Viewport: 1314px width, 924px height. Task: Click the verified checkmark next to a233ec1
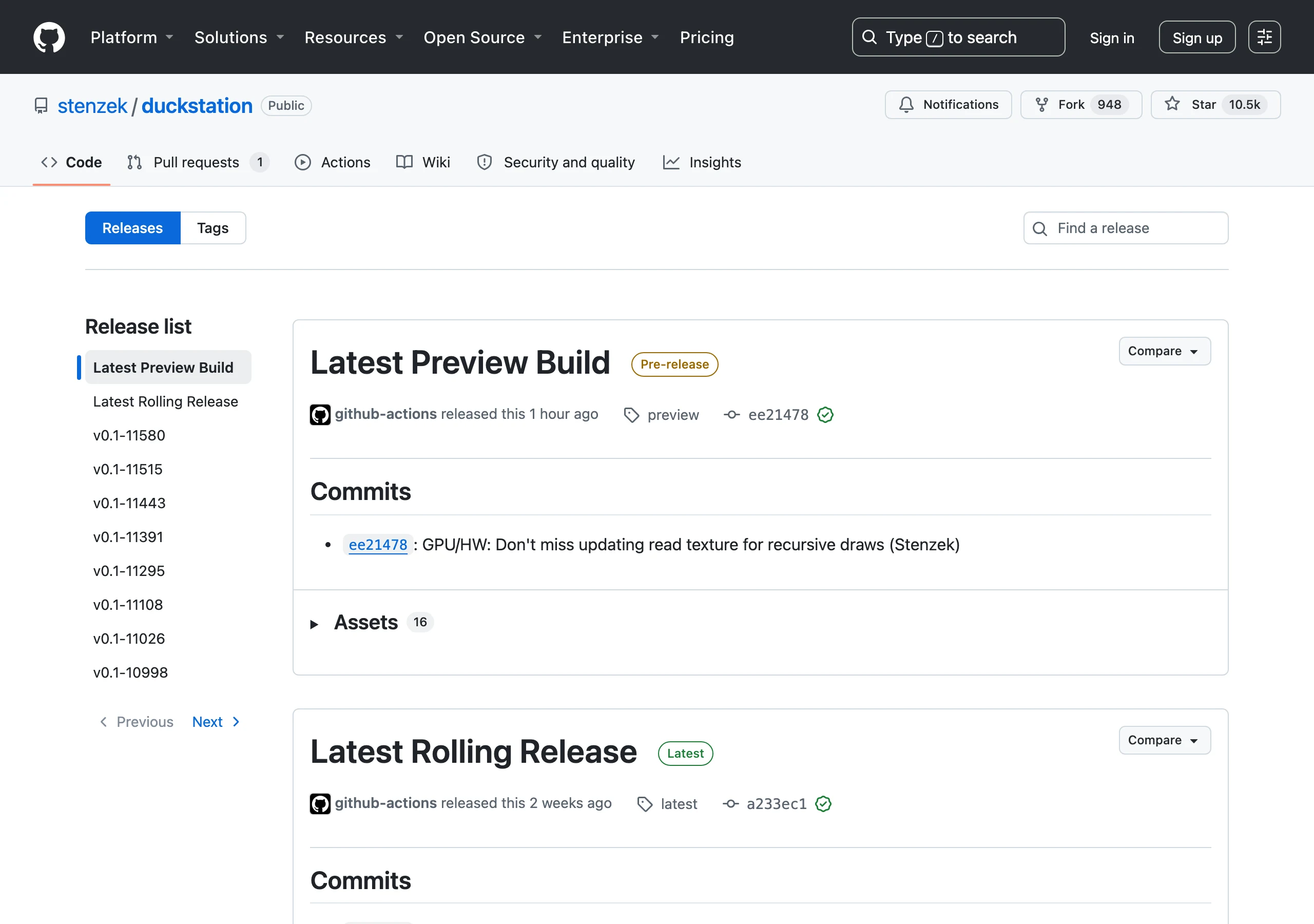coord(823,804)
